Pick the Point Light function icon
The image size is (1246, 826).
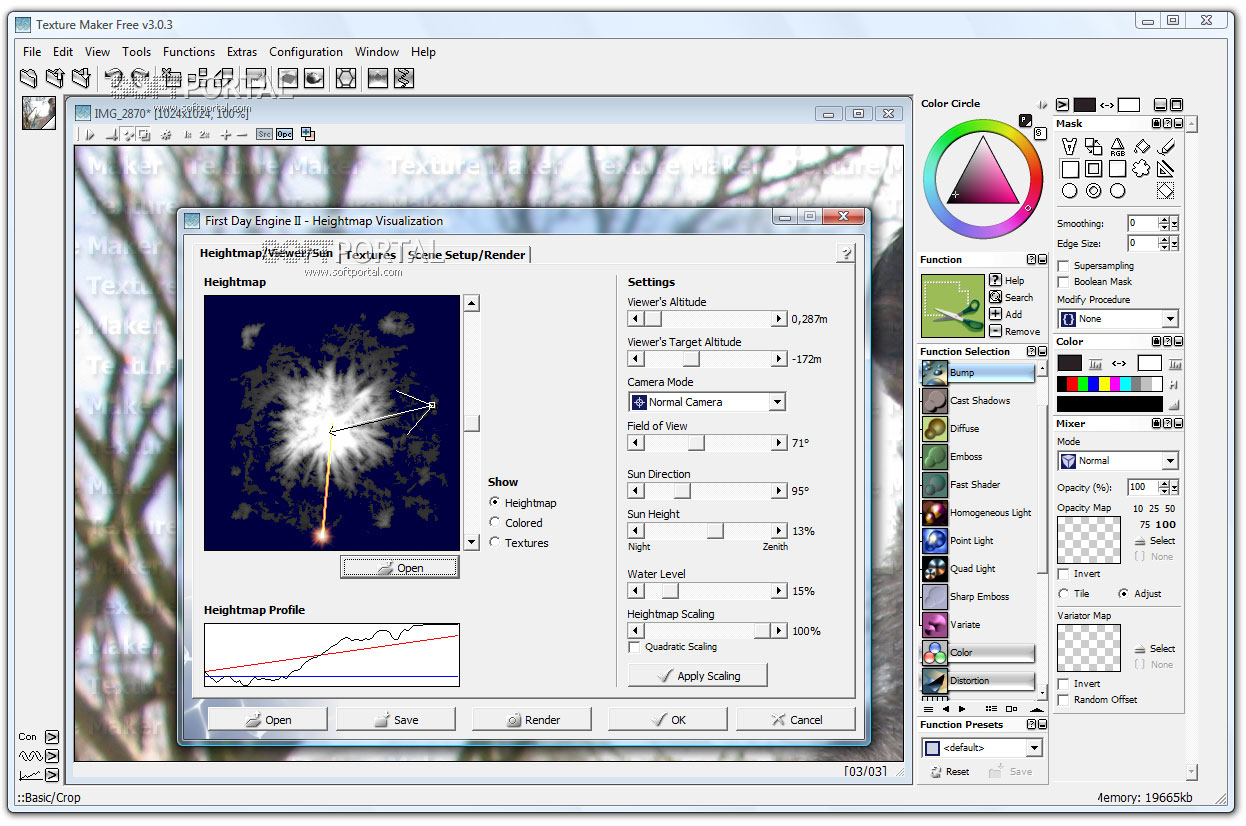(935, 541)
